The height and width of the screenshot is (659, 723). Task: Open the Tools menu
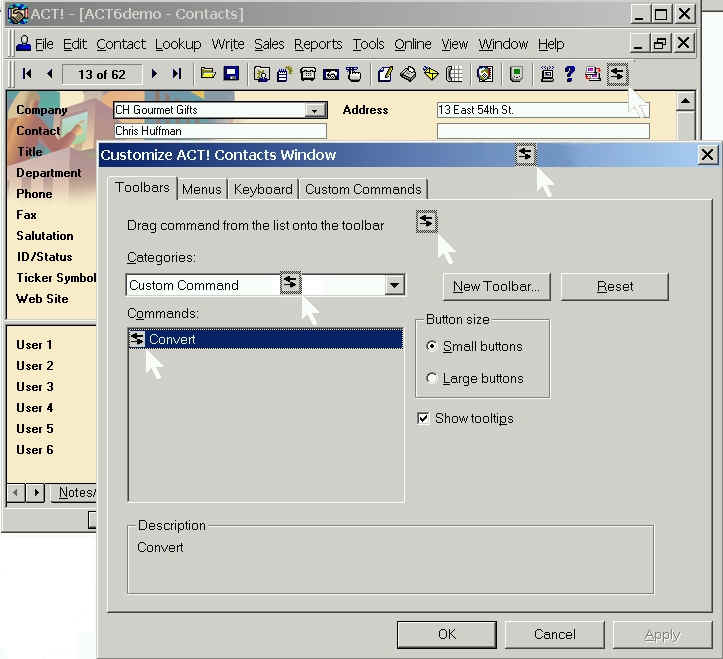[368, 44]
